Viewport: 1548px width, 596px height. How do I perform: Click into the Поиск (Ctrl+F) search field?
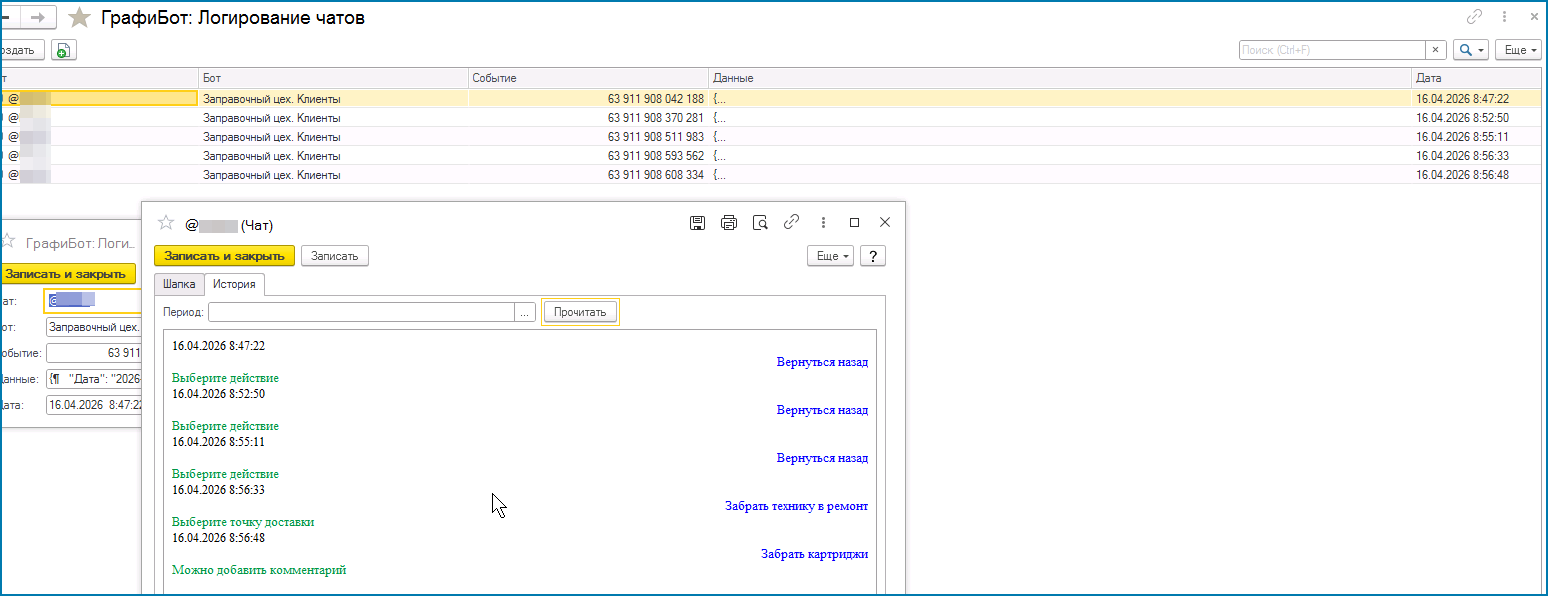click(1330, 50)
